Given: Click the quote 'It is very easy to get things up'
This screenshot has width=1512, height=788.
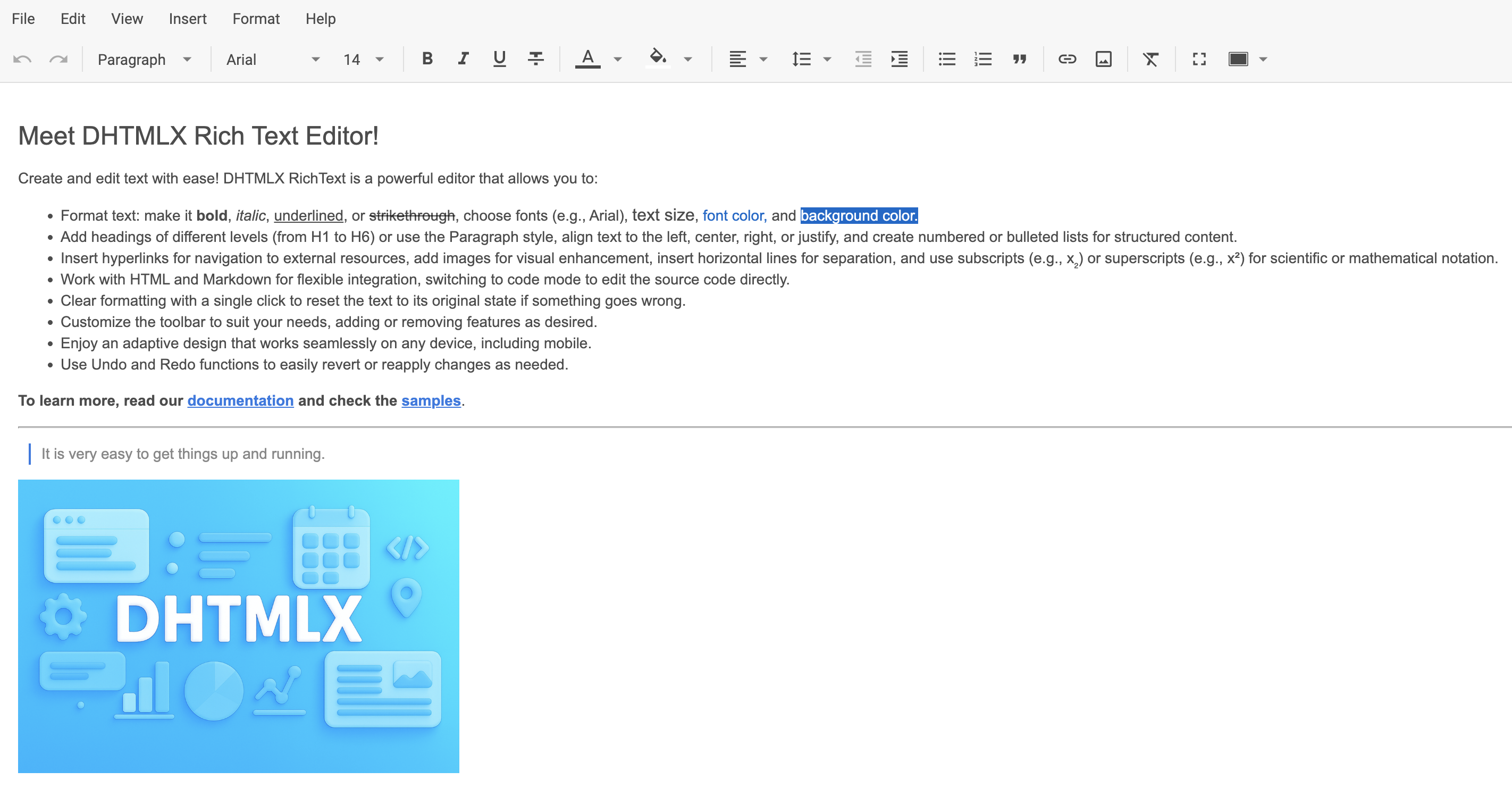Looking at the screenshot, I should 182,454.
